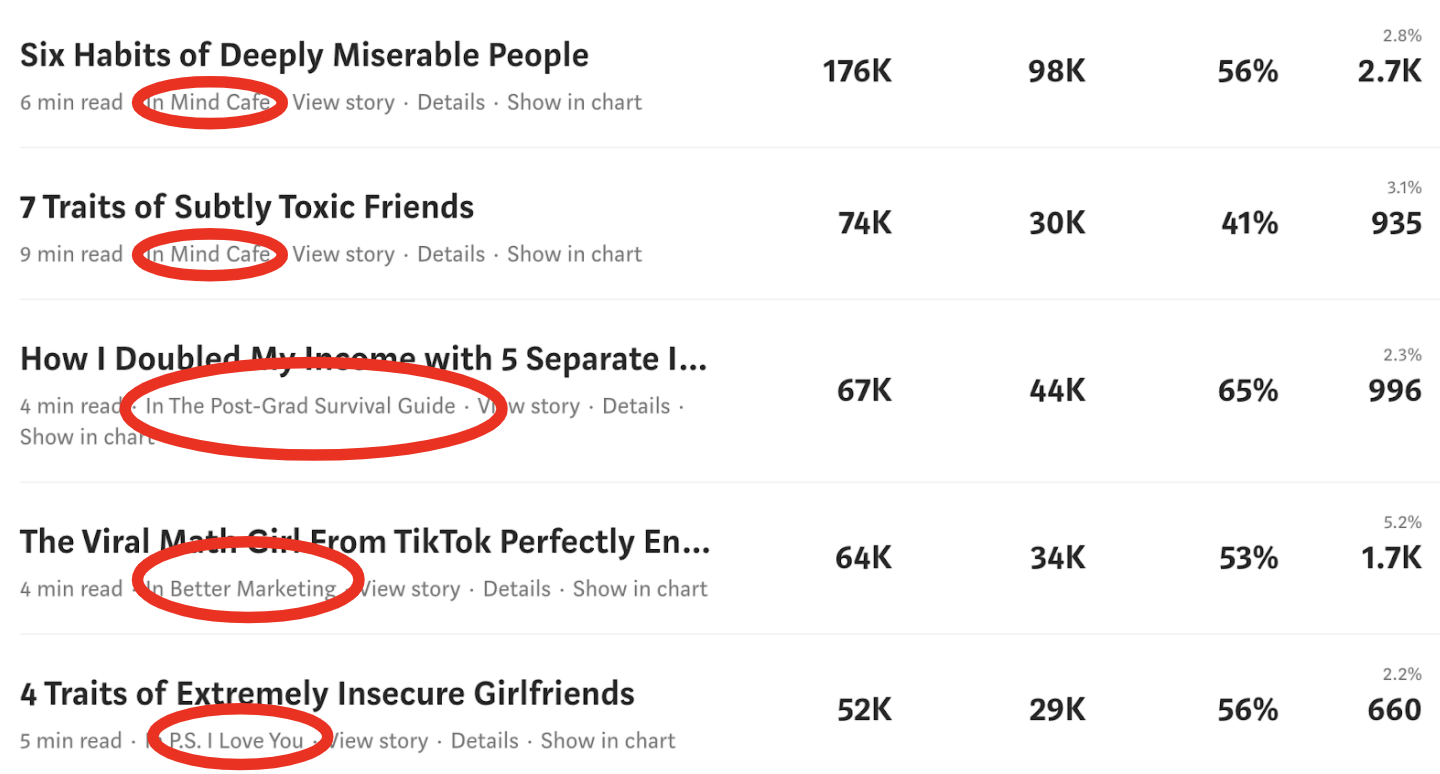Open Details for Viral Math Girl story
The width and height of the screenshot is (1440, 774).
(x=517, y=589)
